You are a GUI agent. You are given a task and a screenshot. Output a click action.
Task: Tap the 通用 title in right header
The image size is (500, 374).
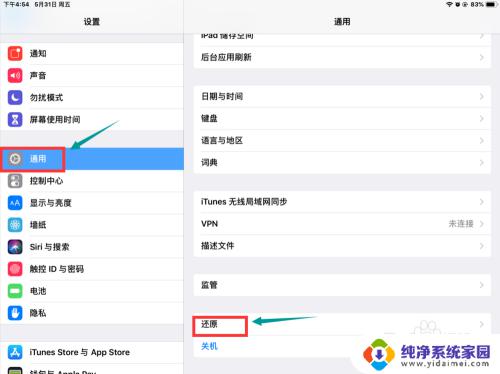(342, 22)
